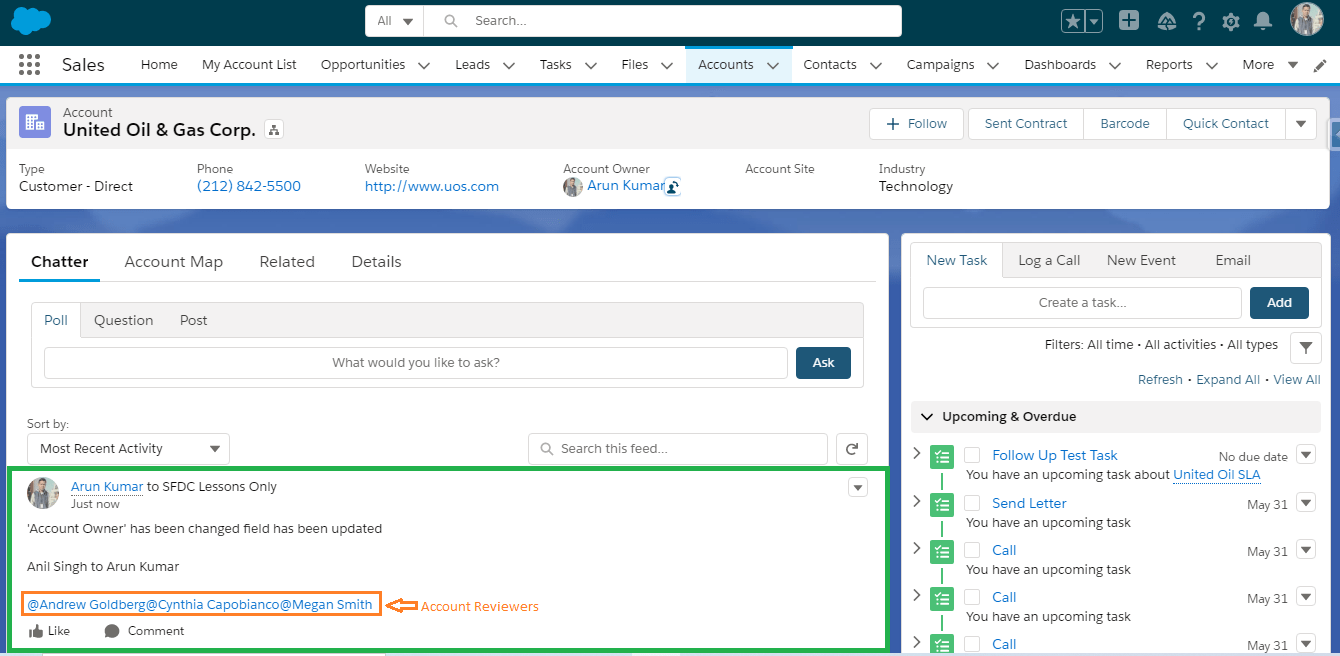Screen dimensions: 1340x656
Task: Click the View All activities link
Action: pyautogui.click(x=1297, y=380)
